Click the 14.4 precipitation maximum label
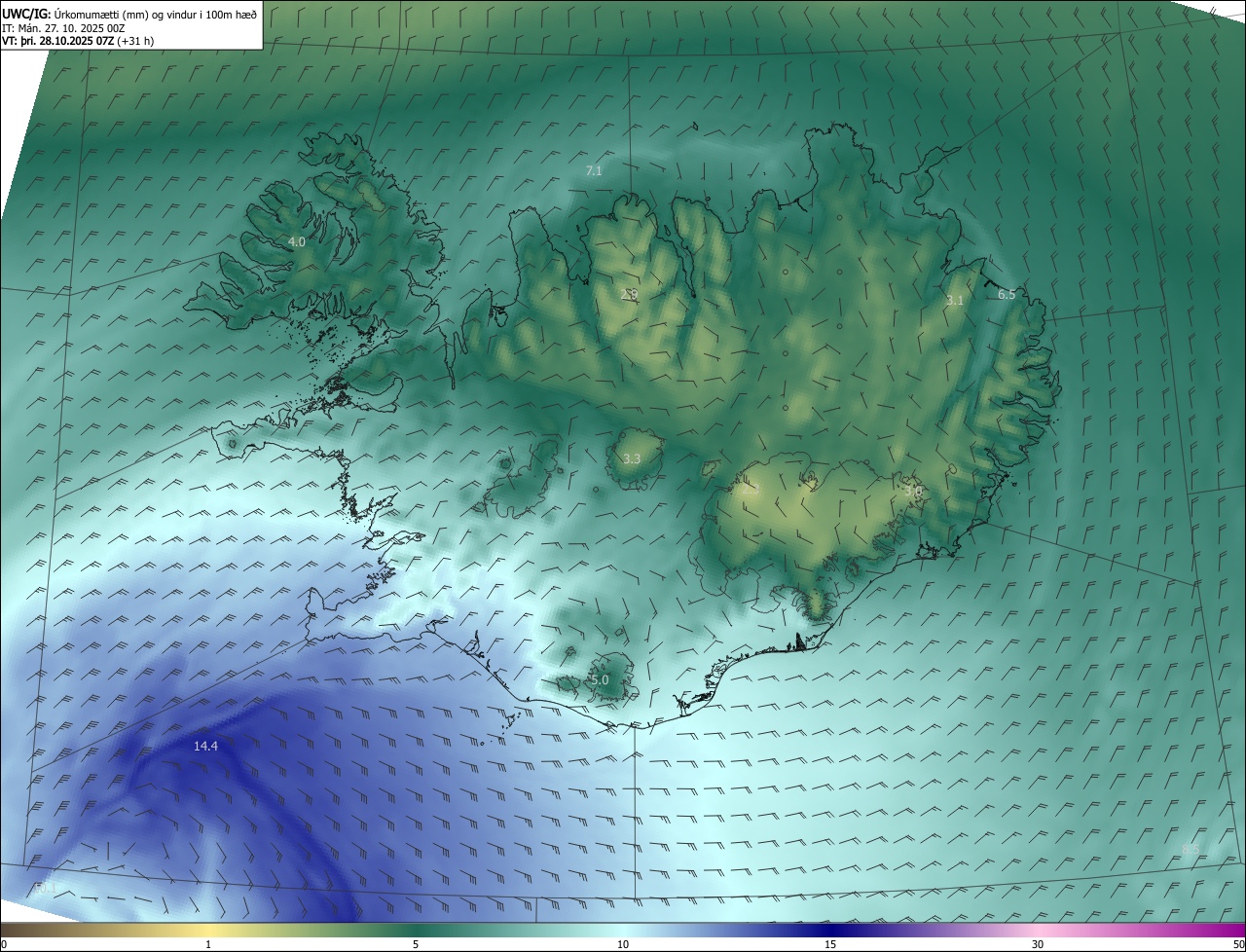Viewport: 1246px width, 952px height. (x=205, y=746)
